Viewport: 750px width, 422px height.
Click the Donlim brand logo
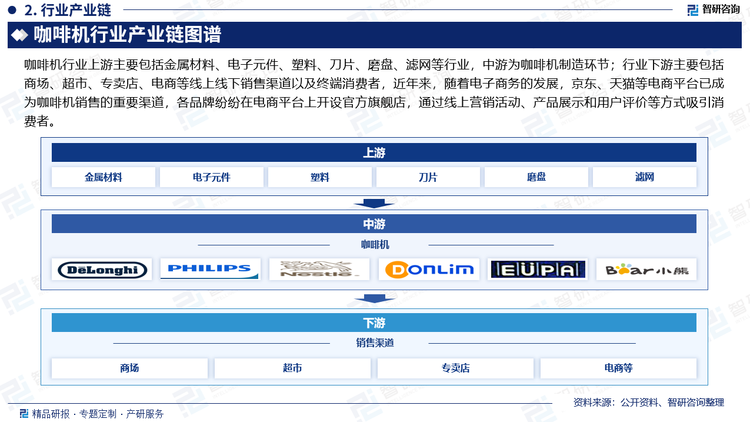429,269
